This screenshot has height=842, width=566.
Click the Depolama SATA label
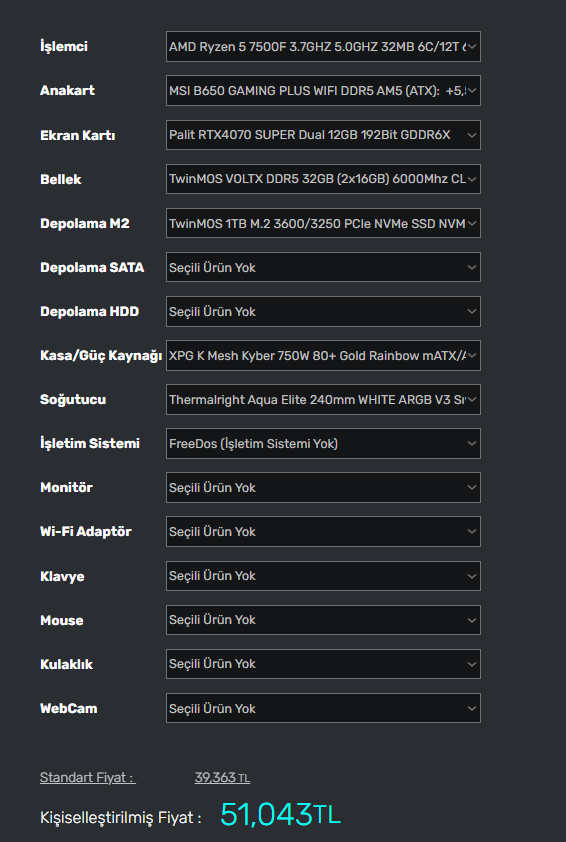pyautogui.click(x=92, y=267)
